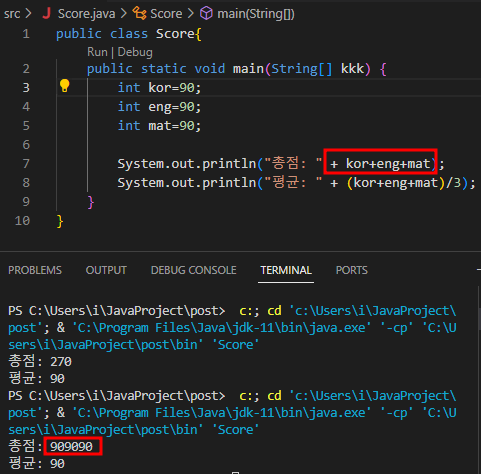Select the TERMINAL tab
The width and height of the screenshot is (481, 474).
click(286, 270)
